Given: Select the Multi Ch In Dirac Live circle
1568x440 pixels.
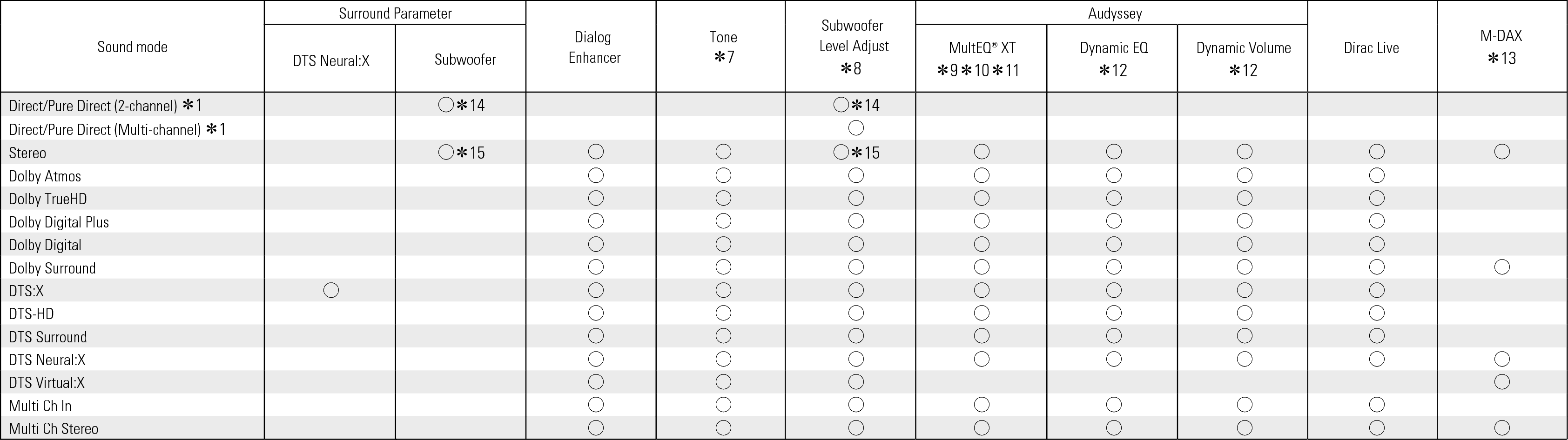Looking at the screenshot, I should pos(1376,405).
